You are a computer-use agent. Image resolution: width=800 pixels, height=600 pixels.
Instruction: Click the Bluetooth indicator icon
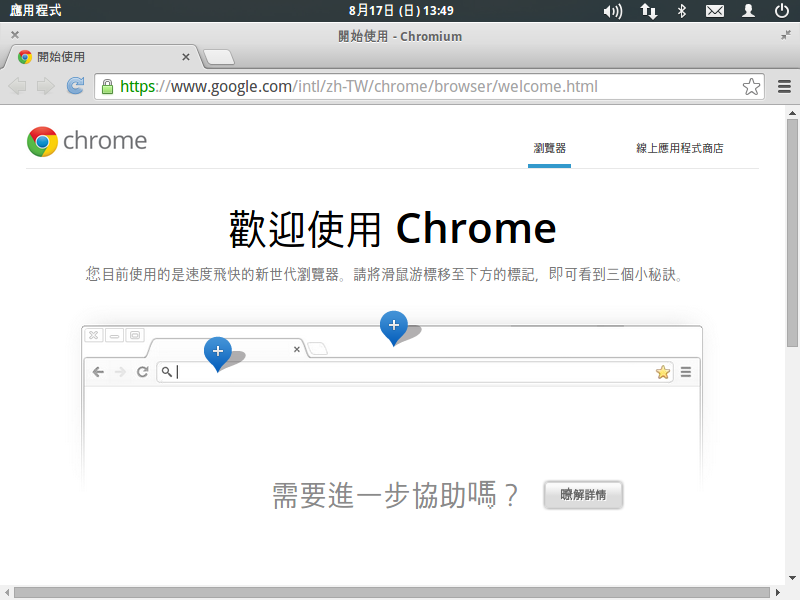[682, 11]
